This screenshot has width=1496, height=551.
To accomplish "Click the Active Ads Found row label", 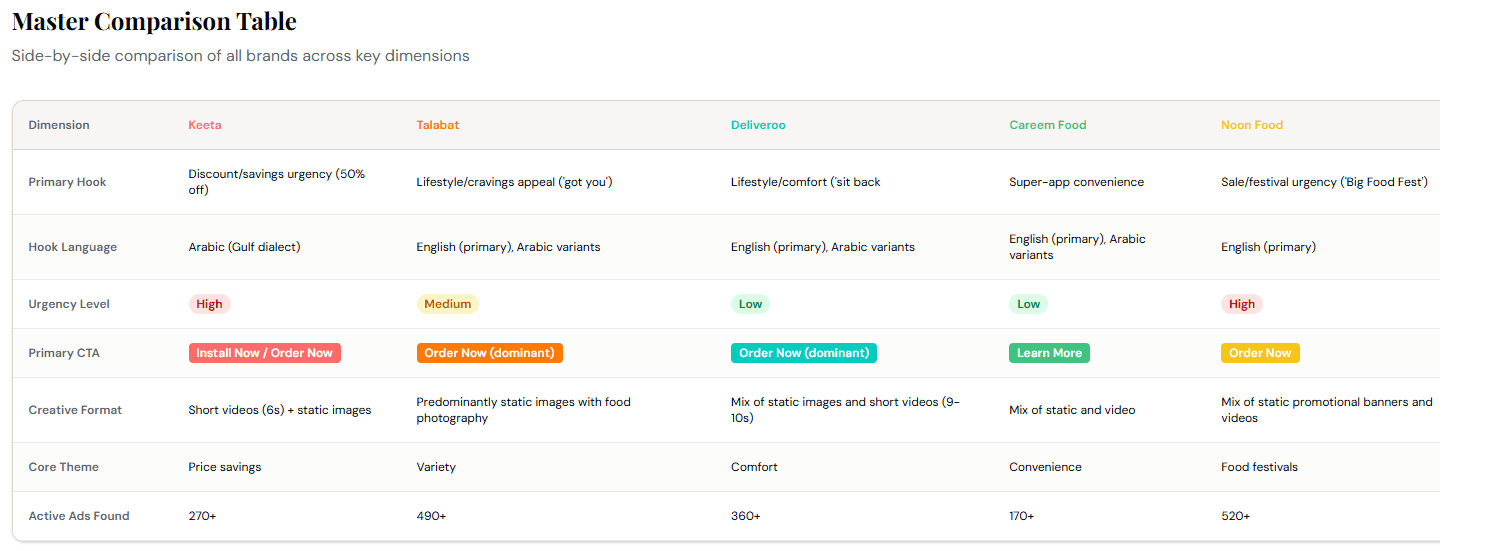I will (79, 516).
